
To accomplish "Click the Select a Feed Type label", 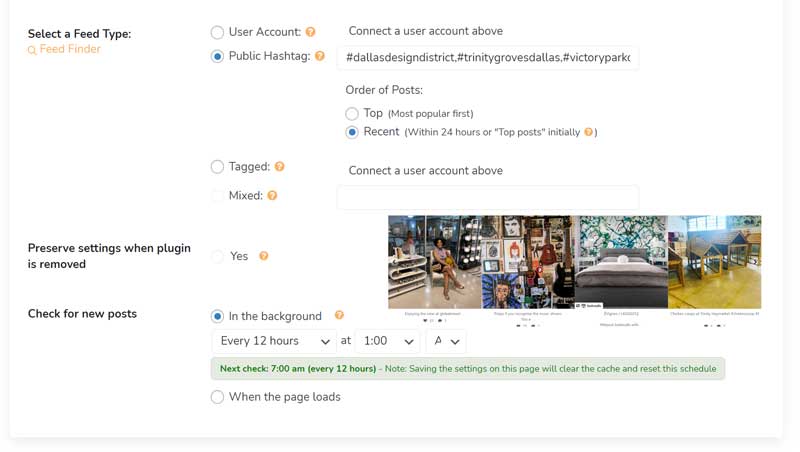I will coord(79,34).
